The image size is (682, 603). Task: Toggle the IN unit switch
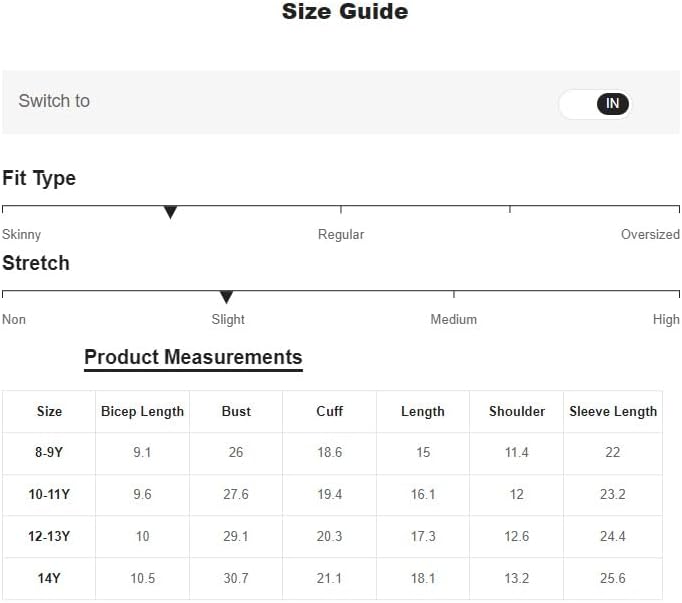pos(596,103)
